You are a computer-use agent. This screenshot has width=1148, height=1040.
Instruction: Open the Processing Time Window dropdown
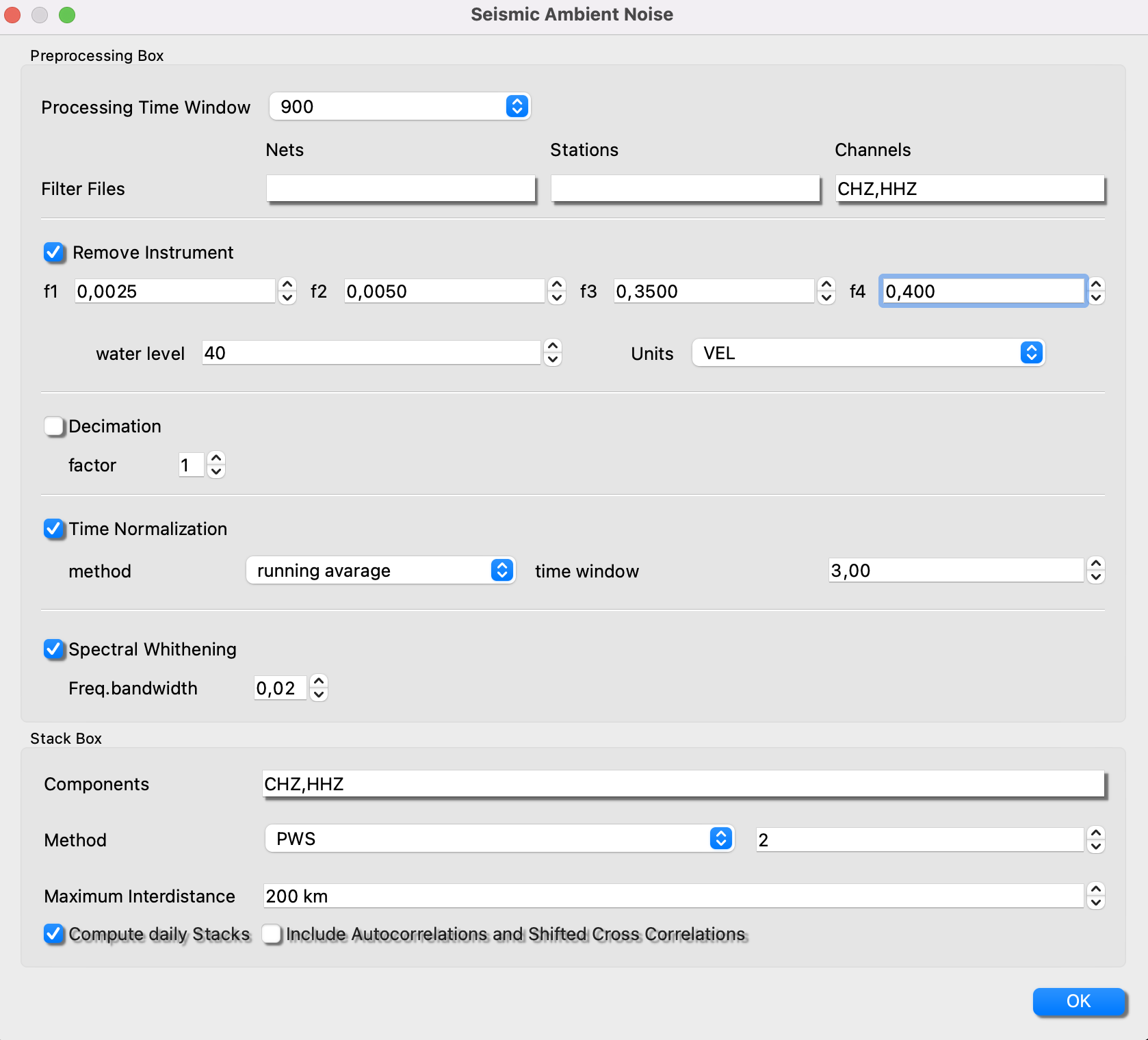click(400, 107)
